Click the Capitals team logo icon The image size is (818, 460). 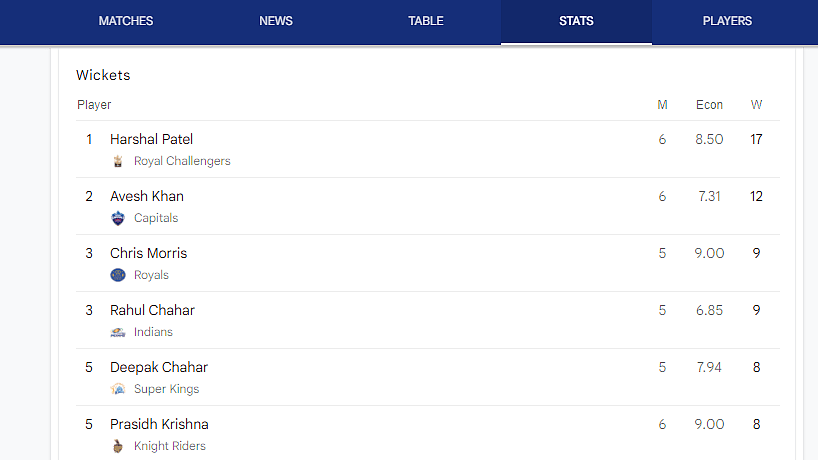(118, 218)
